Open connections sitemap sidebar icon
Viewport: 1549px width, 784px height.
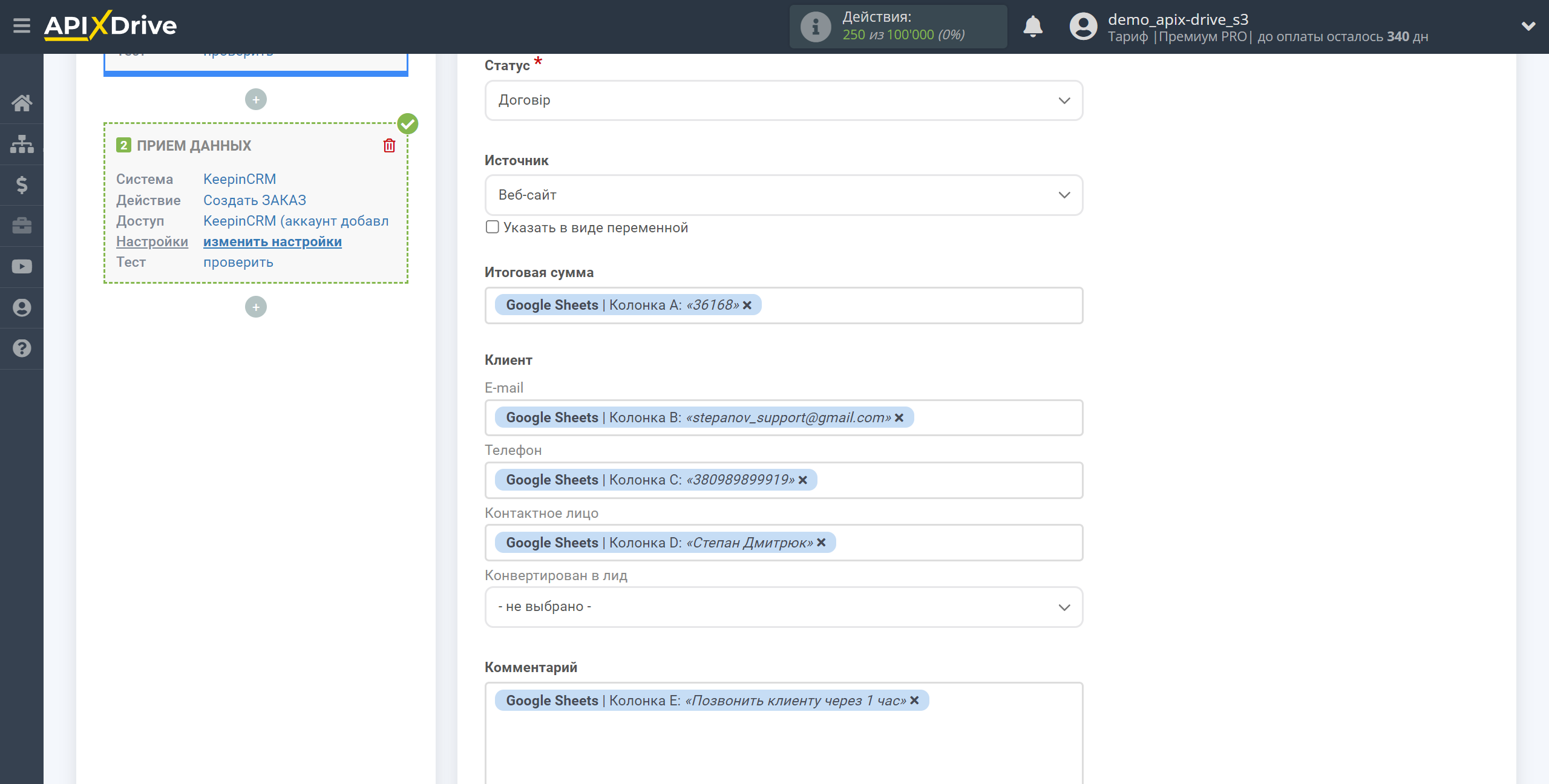(22, 144)
